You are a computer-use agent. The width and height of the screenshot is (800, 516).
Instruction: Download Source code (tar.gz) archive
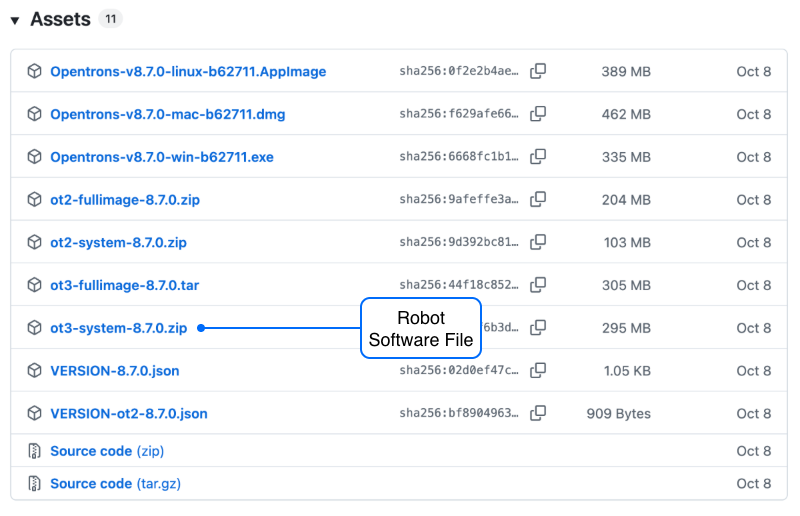pyautogui.click(x=115, y=483)
